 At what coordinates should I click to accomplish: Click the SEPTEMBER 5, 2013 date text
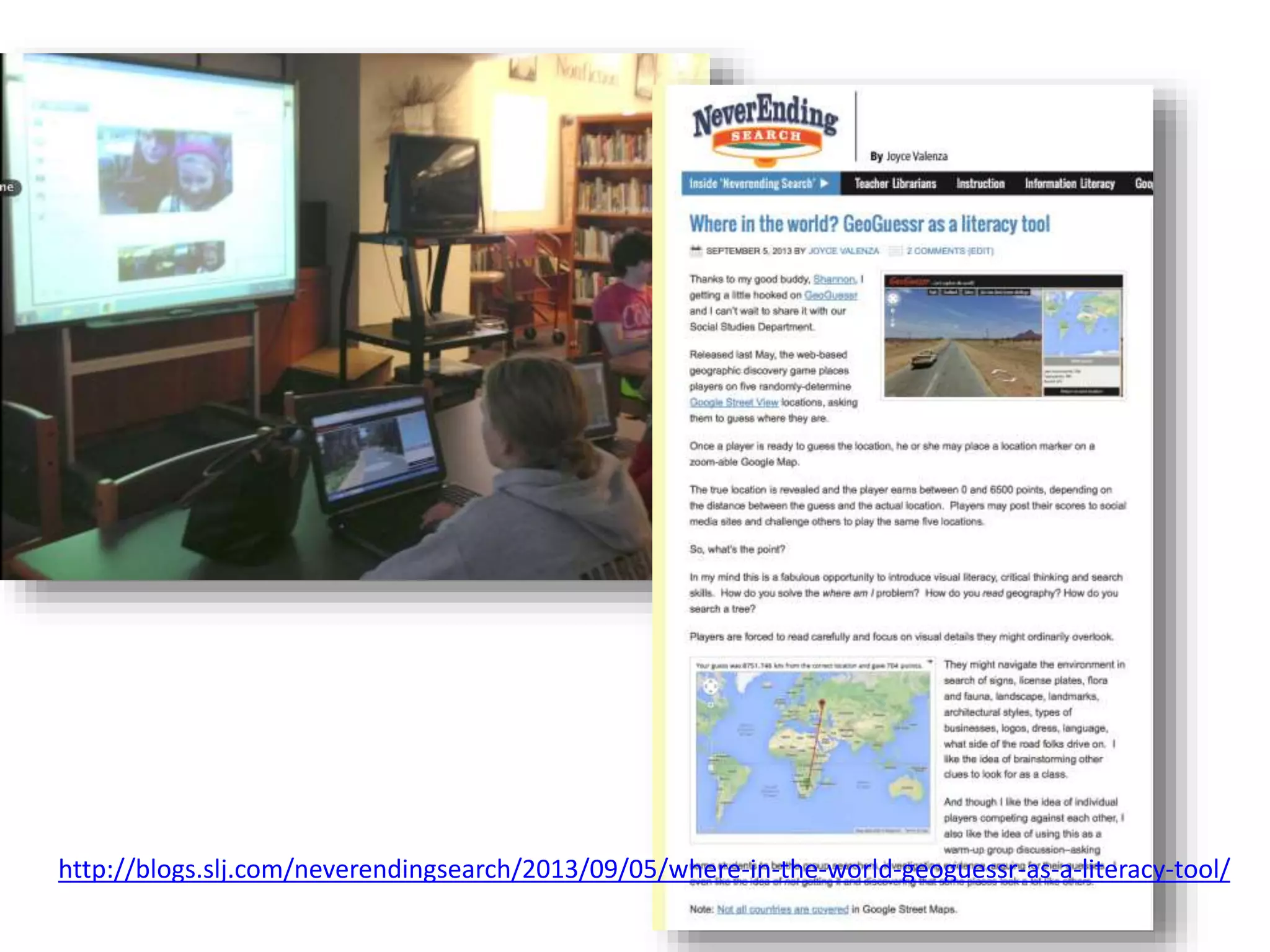[x=748, y=251]
